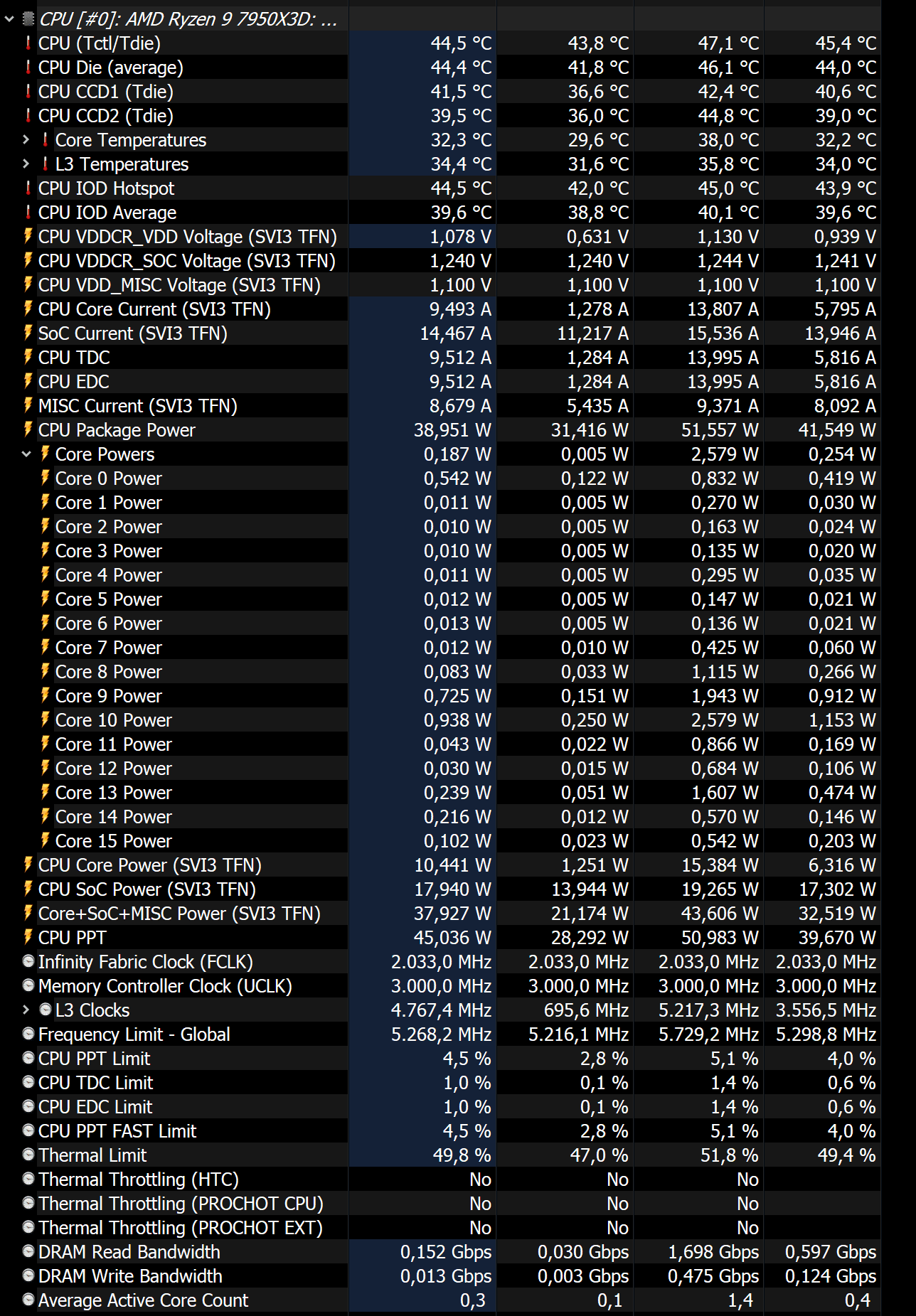This screenshot has height=1316, width=916.
Task: Select Core+SoC+MISC Power (SVI3 TFN) row
Action: tap(440, 914)
